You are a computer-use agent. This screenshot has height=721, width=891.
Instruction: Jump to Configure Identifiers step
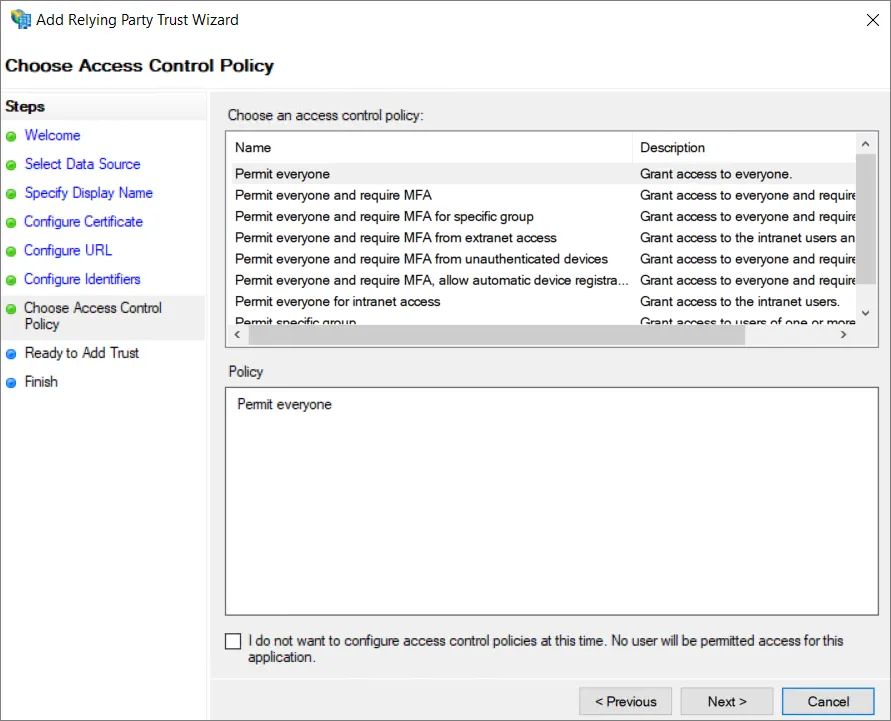click(x=82, y=279)
